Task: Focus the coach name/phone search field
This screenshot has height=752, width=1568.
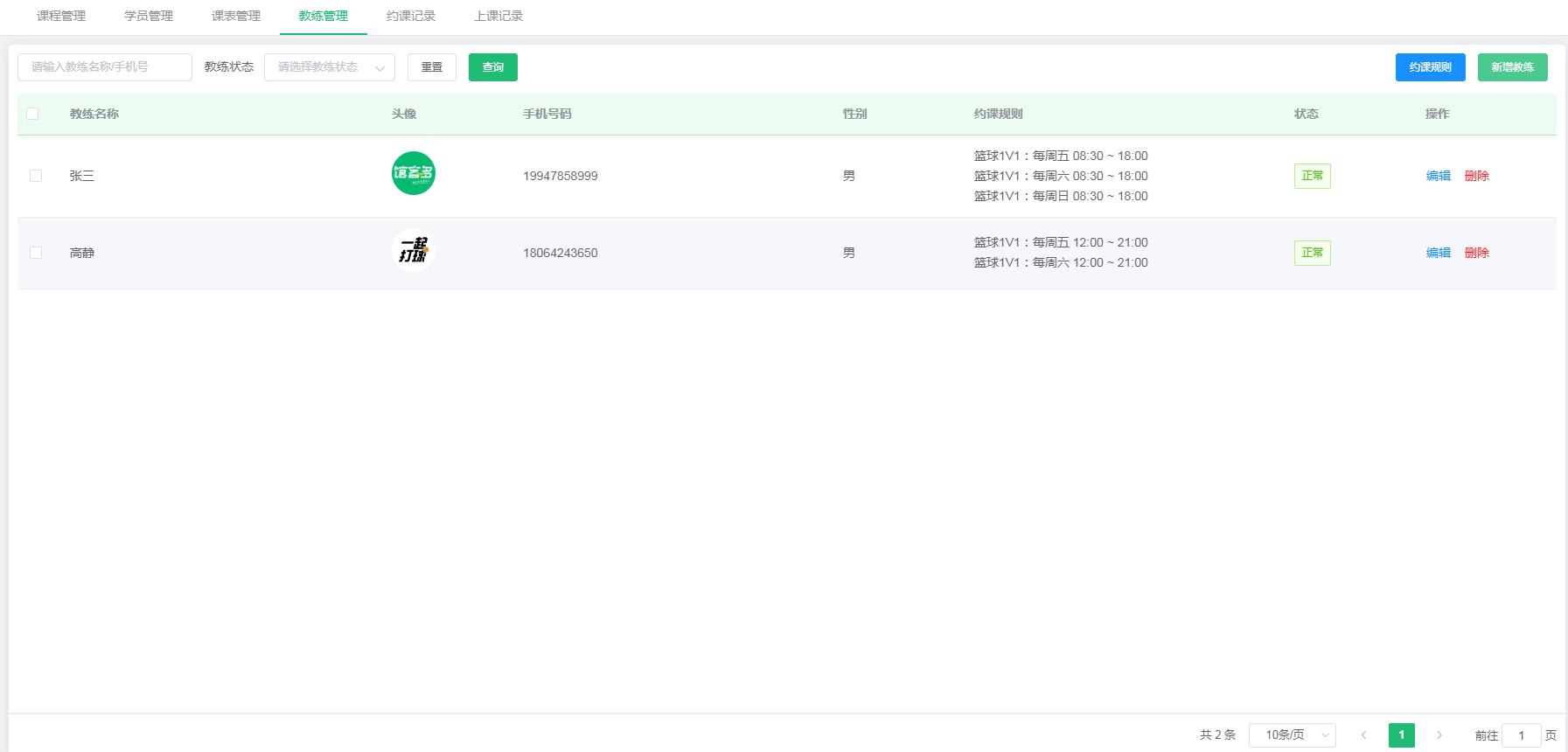Action: [x=105, y=67]
